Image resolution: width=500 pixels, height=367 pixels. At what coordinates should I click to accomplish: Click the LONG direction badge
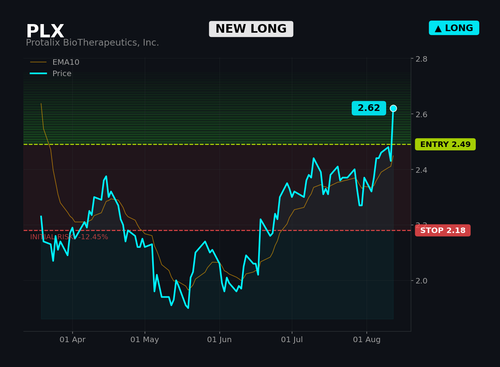(x=454, y=28)
